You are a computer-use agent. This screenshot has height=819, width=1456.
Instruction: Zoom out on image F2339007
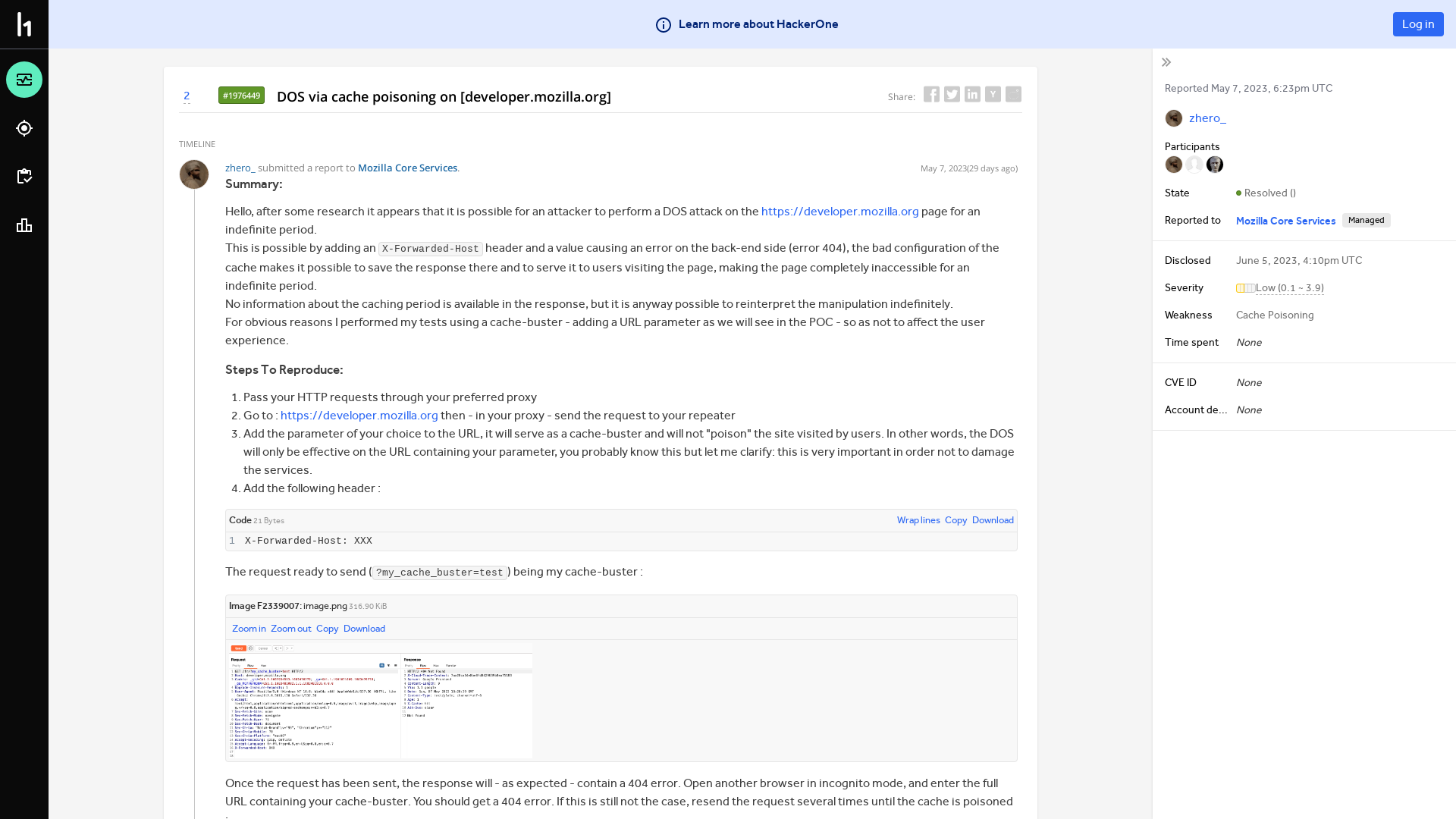coord(290,629)
